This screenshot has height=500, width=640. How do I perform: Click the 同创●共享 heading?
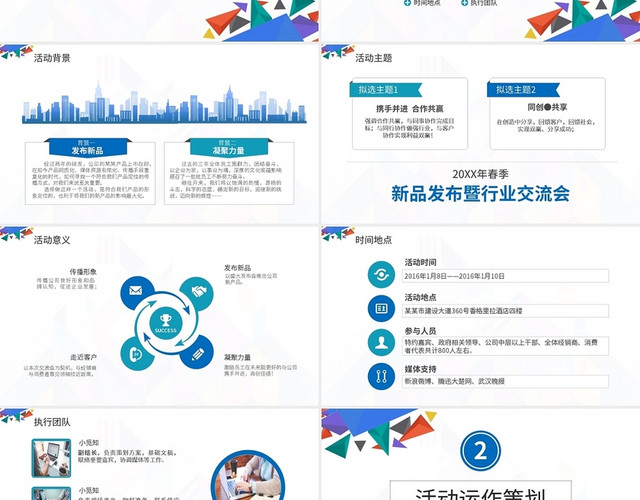(x=547, y=107)
